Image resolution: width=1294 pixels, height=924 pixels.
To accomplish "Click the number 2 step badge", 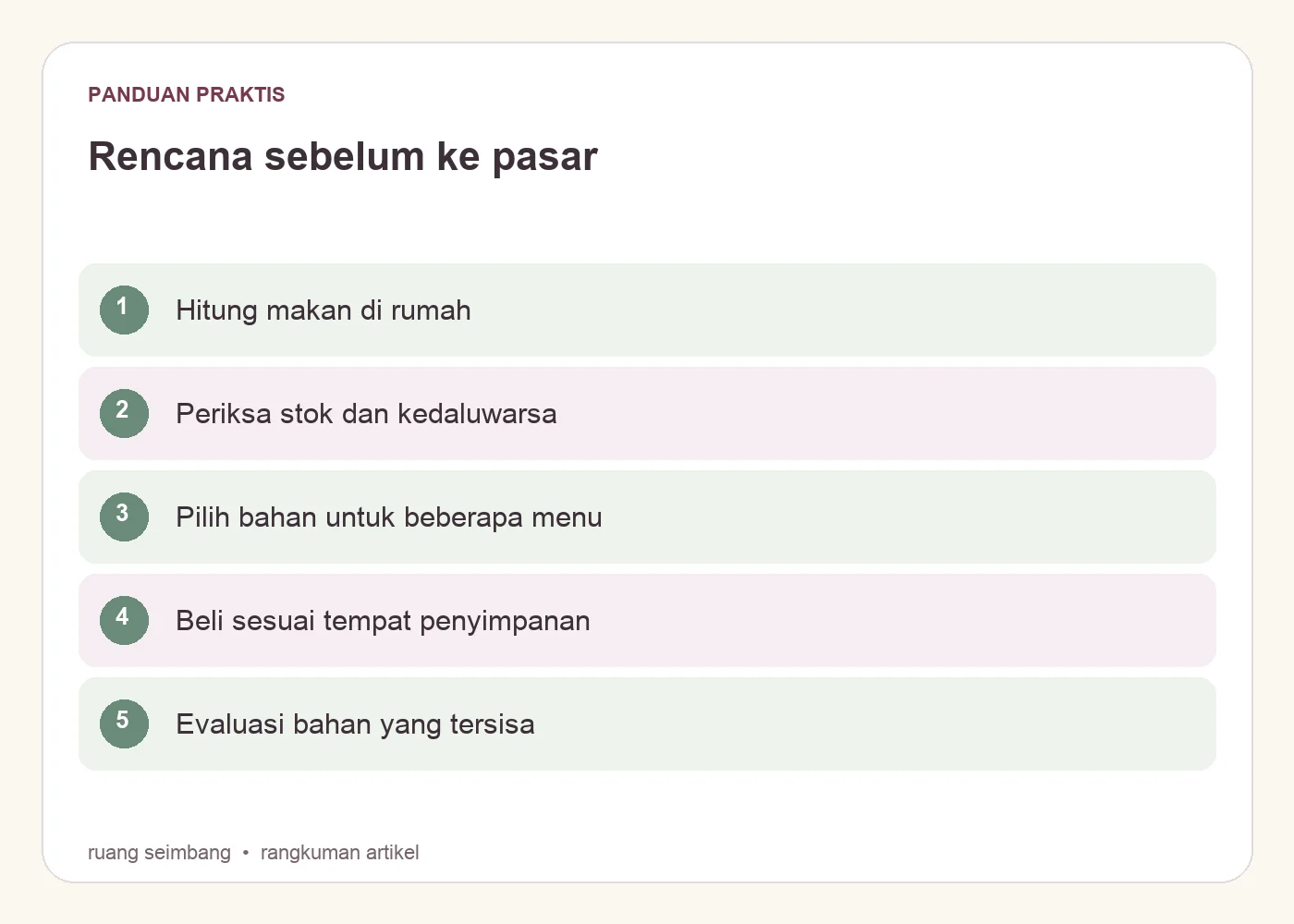I will tap(124, 413).
